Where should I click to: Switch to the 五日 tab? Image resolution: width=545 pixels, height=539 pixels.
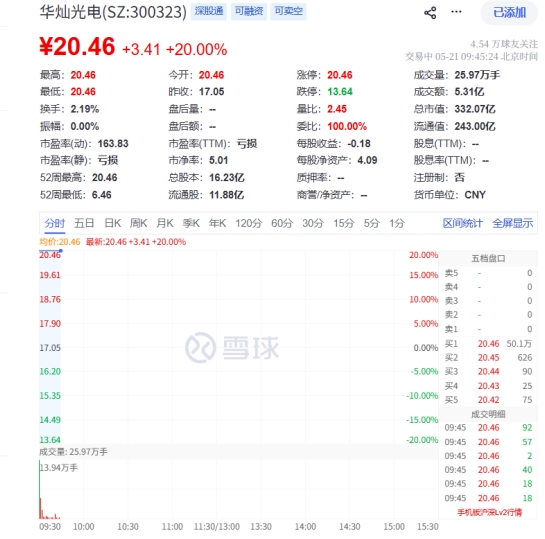click(x=84, y=223)
